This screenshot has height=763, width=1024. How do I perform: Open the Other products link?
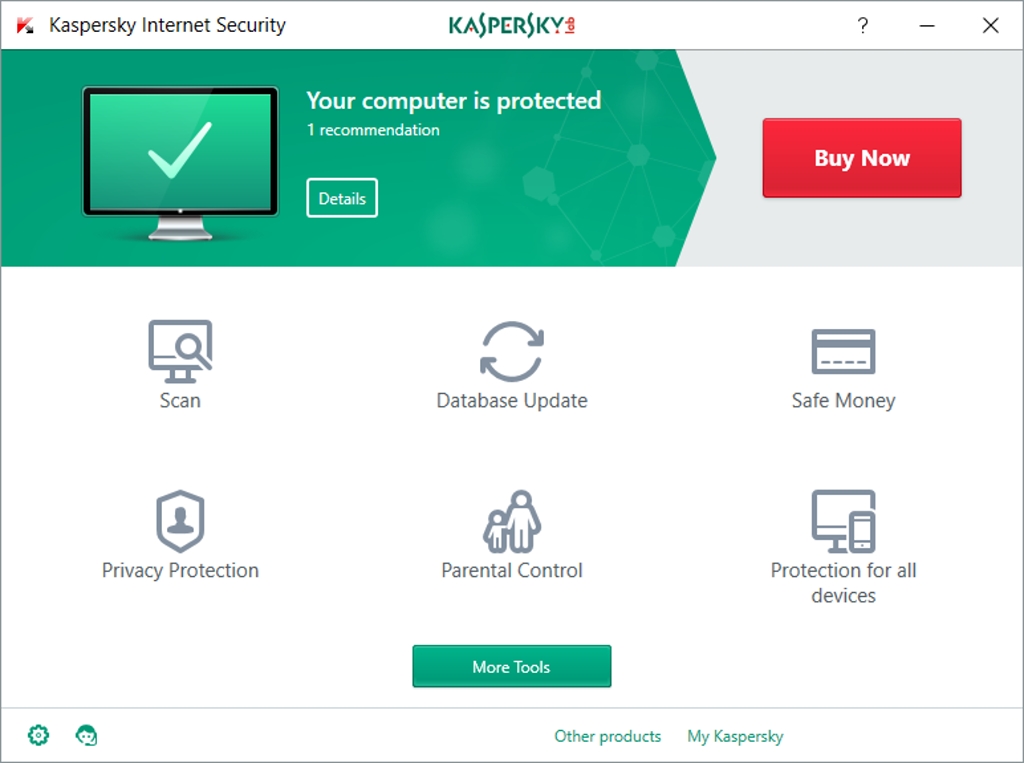[x=607, y=736]
